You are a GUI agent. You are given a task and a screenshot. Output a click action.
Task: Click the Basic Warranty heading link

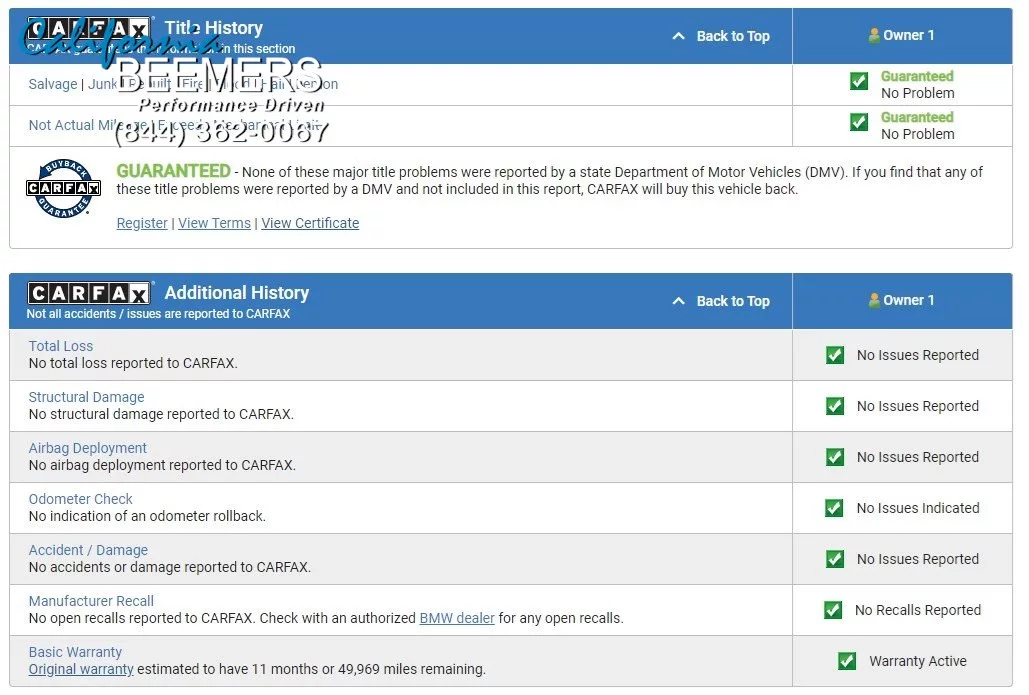coord(75,652)
